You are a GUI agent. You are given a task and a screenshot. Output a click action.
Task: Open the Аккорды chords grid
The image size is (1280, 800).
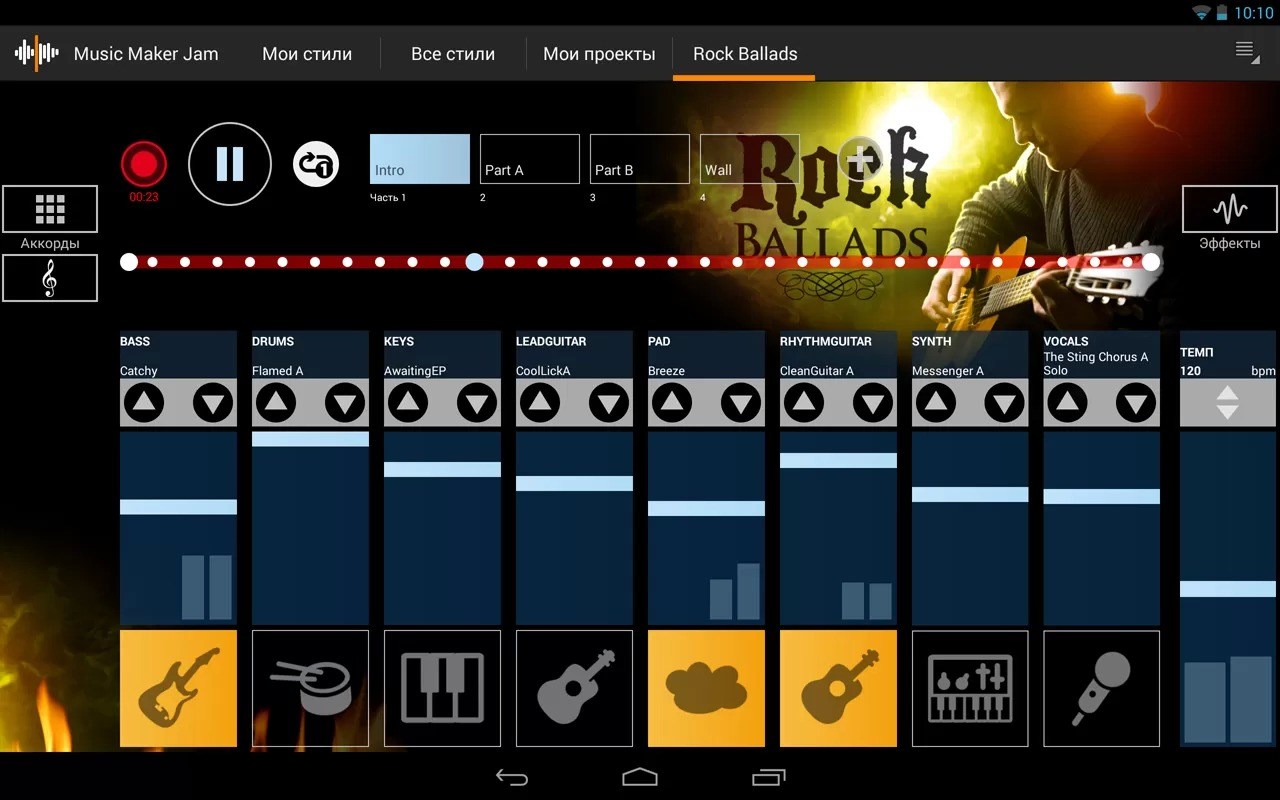coord(50,209)
